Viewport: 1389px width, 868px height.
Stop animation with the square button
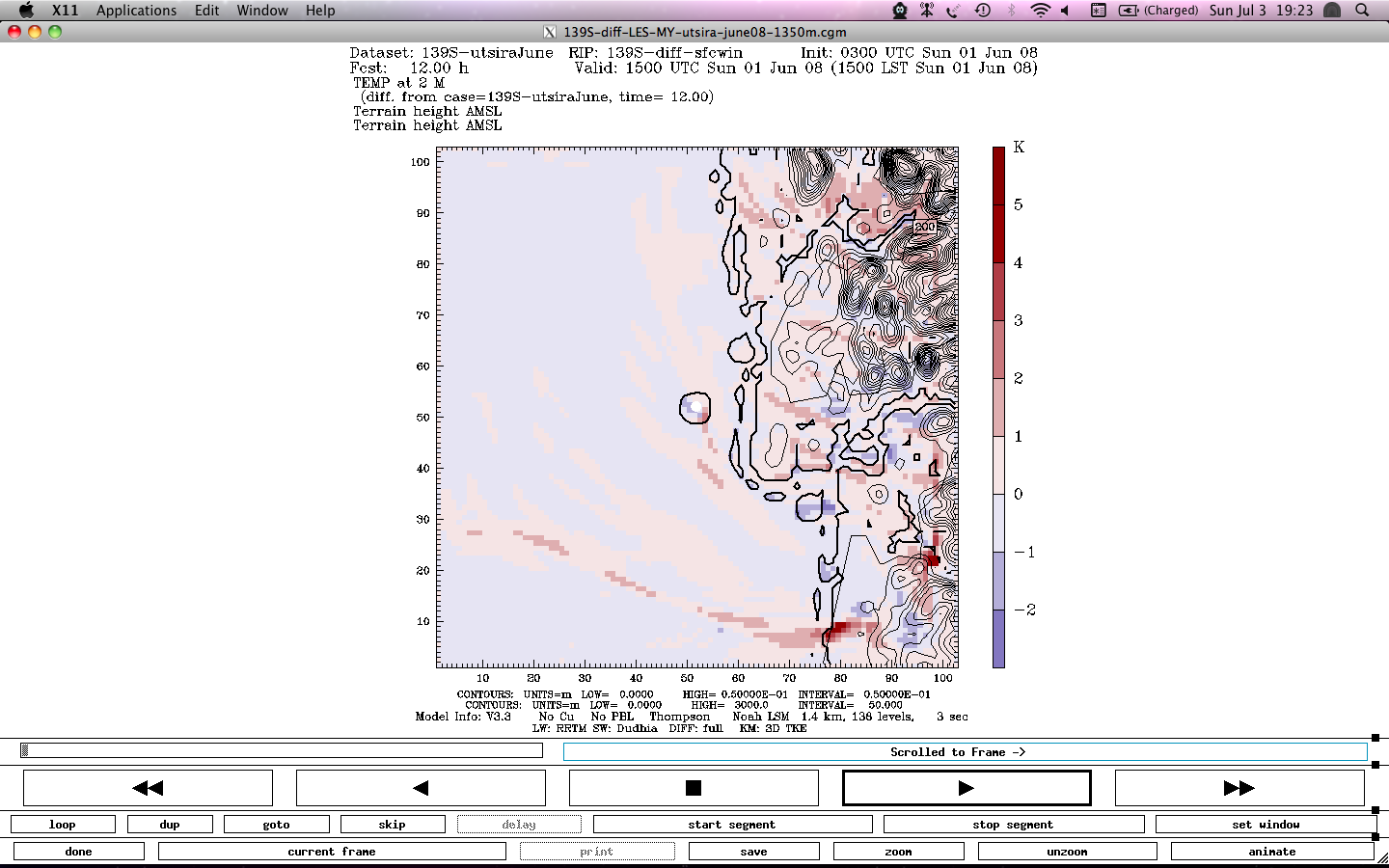694,788
